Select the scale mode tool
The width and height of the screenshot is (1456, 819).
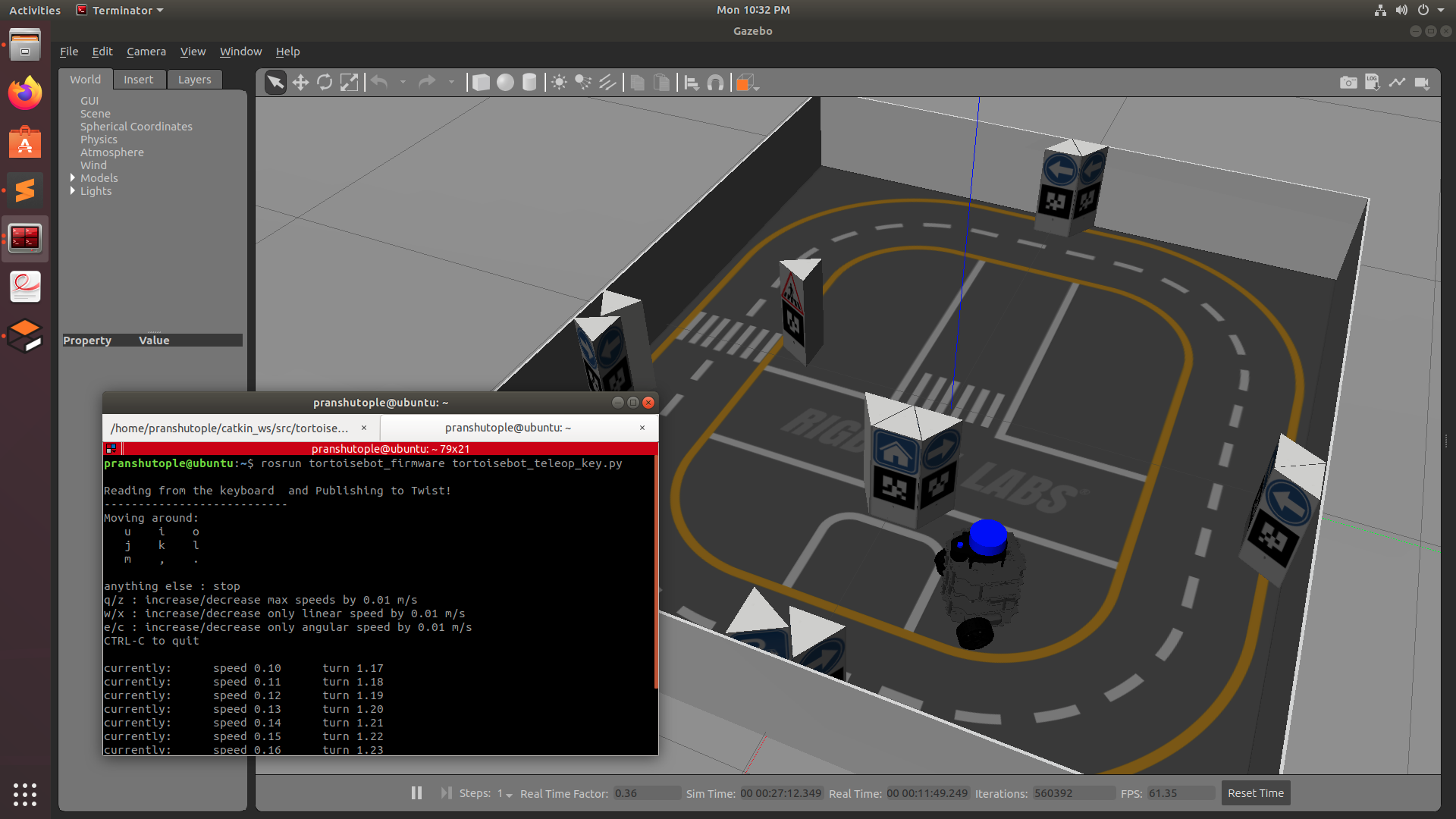pyautogui.click(x=349, y=83)
